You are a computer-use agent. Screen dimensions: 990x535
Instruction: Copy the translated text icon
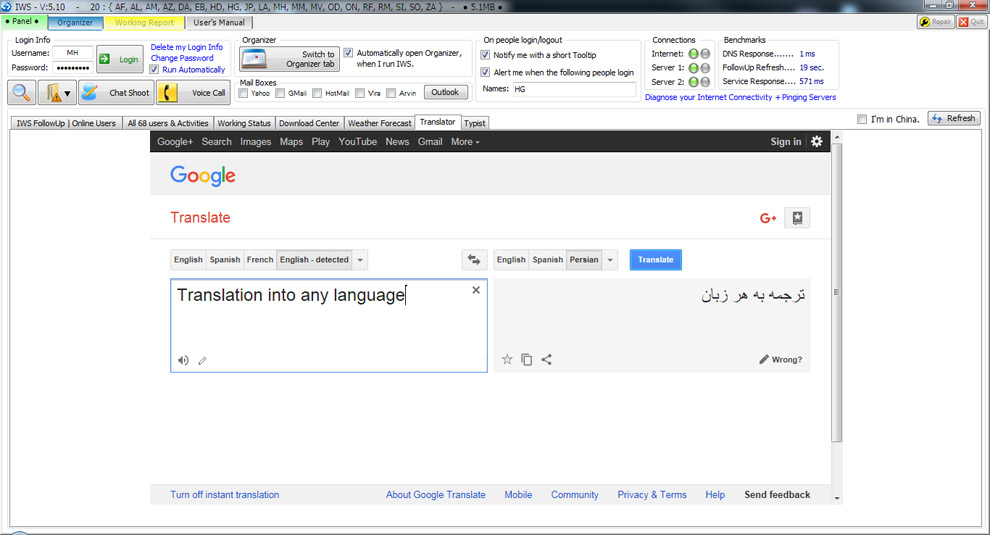[527, 359]
